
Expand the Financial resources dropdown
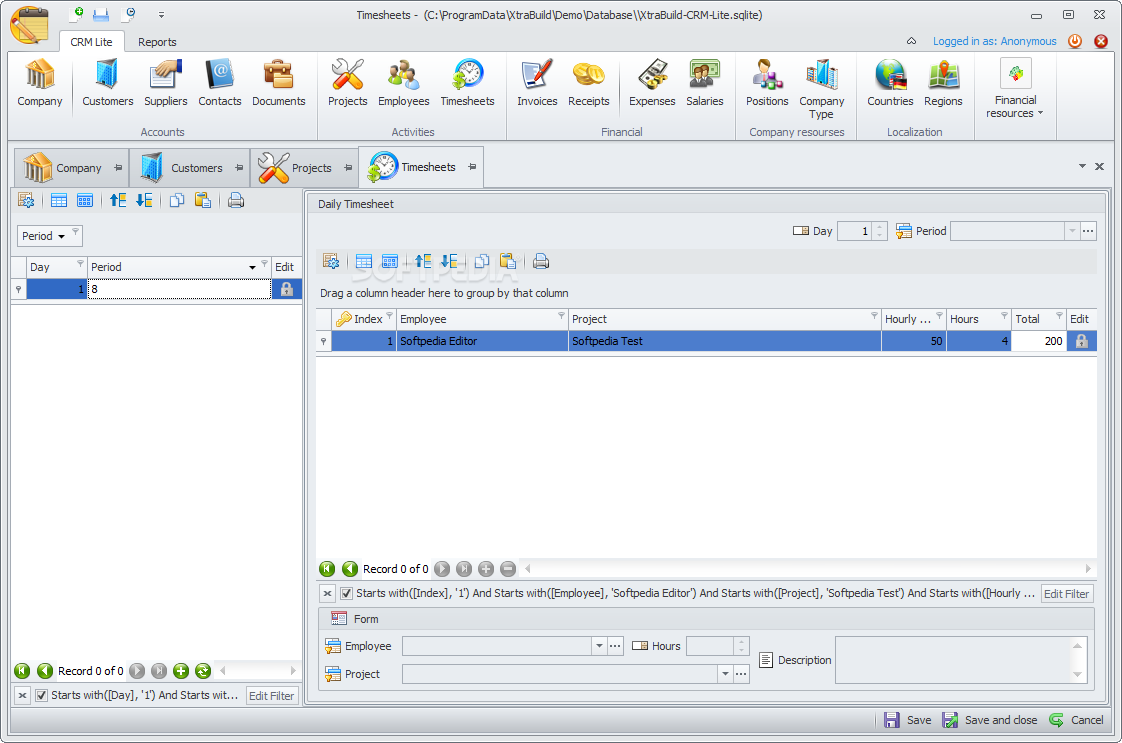[1015, 89]
